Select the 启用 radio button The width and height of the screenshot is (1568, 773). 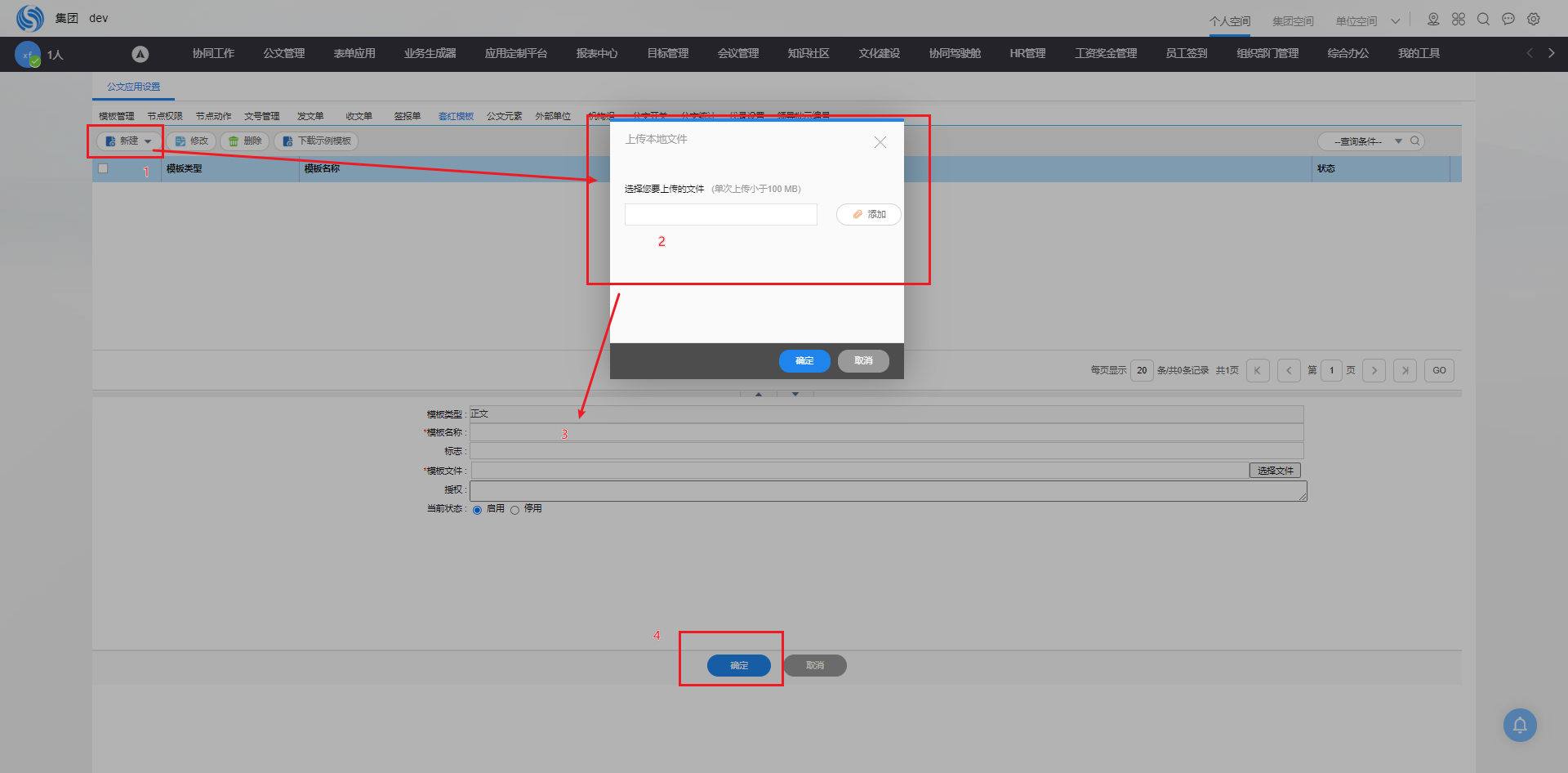click(477, 510)
